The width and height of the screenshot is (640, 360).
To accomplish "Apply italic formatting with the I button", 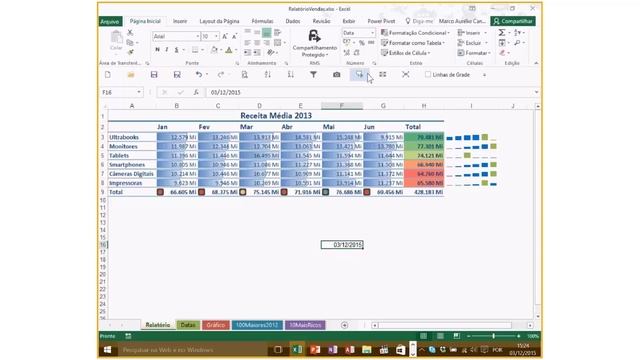I will [167, 50].
